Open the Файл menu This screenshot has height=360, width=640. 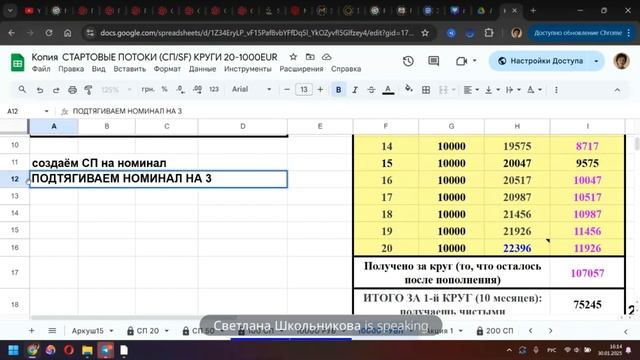41,69
